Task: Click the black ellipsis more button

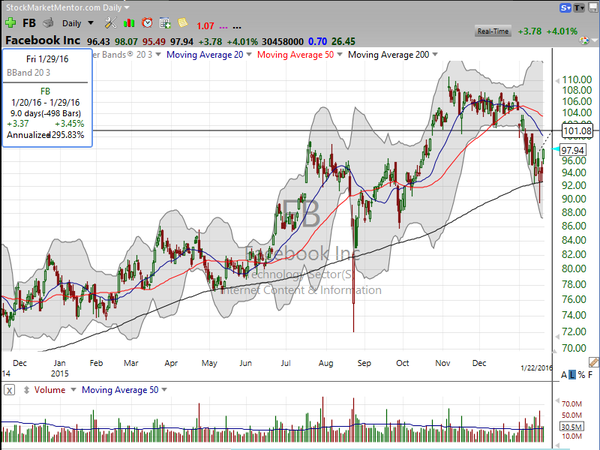Action: click(237, 27)
